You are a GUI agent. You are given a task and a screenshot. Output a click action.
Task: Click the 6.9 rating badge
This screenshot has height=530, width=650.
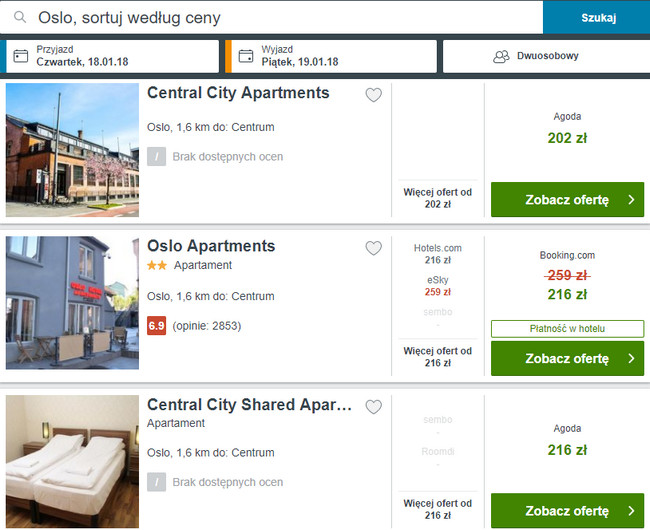pyautogui.click(x=157, y=326)
